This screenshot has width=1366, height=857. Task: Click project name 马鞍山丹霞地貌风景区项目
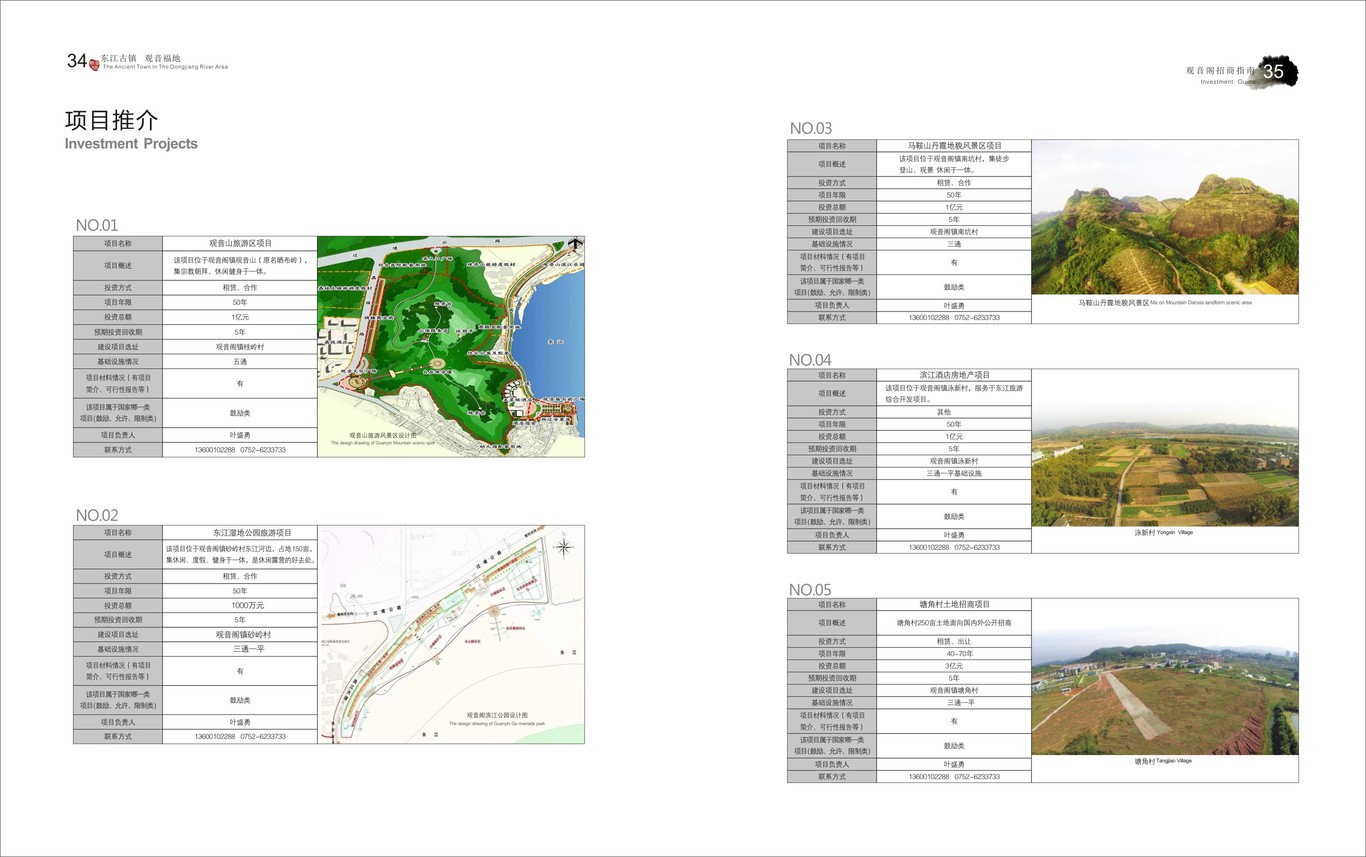coord(954,146)
